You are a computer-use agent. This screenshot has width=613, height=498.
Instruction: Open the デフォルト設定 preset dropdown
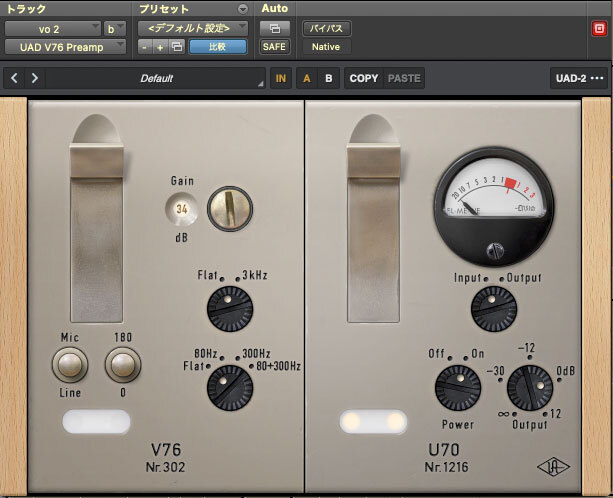click(193, 29)
